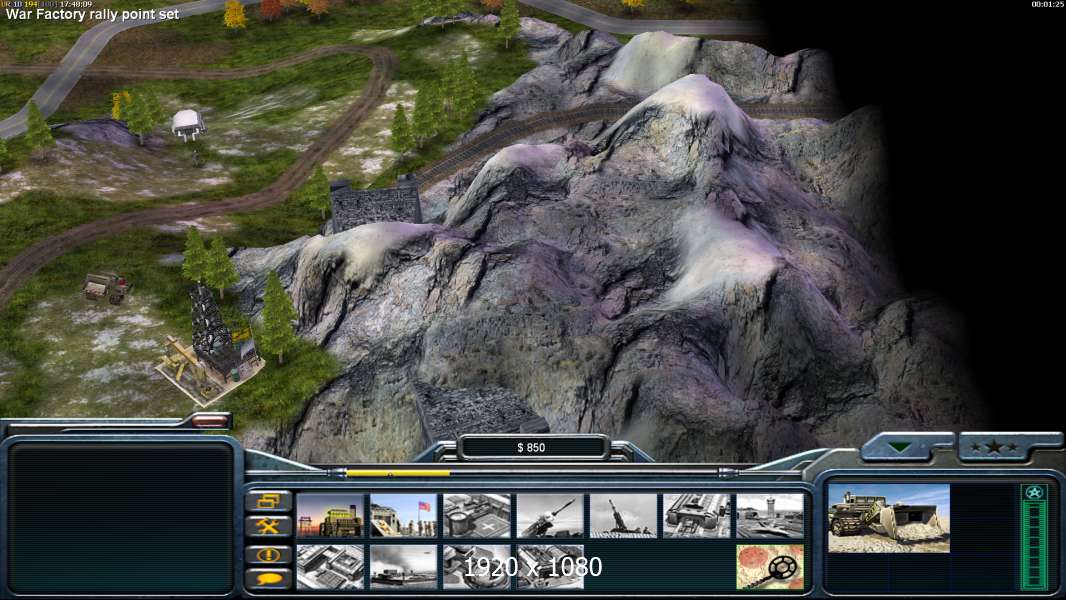Select the Fire Base artillery build icon
The height and width of the screenshot is (600, 1066).
pyautogui.click(x=624, y=516)
